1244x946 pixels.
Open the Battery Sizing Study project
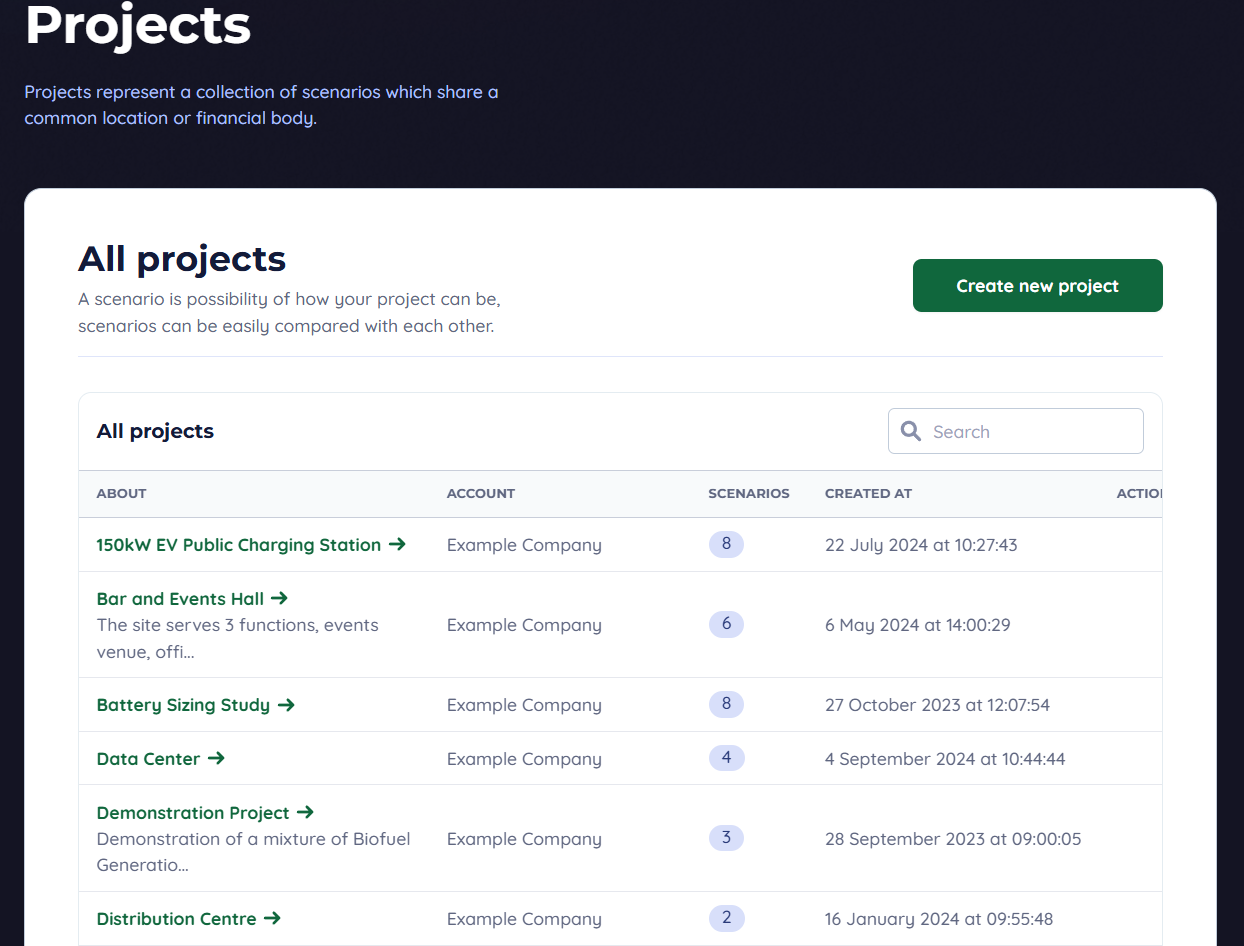click(x=183, y=705)
